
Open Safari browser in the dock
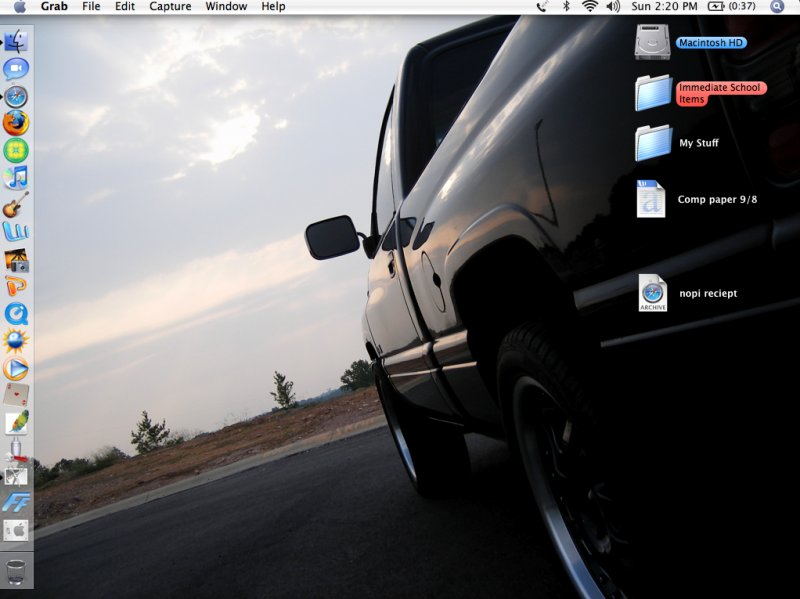pos(16,97)
